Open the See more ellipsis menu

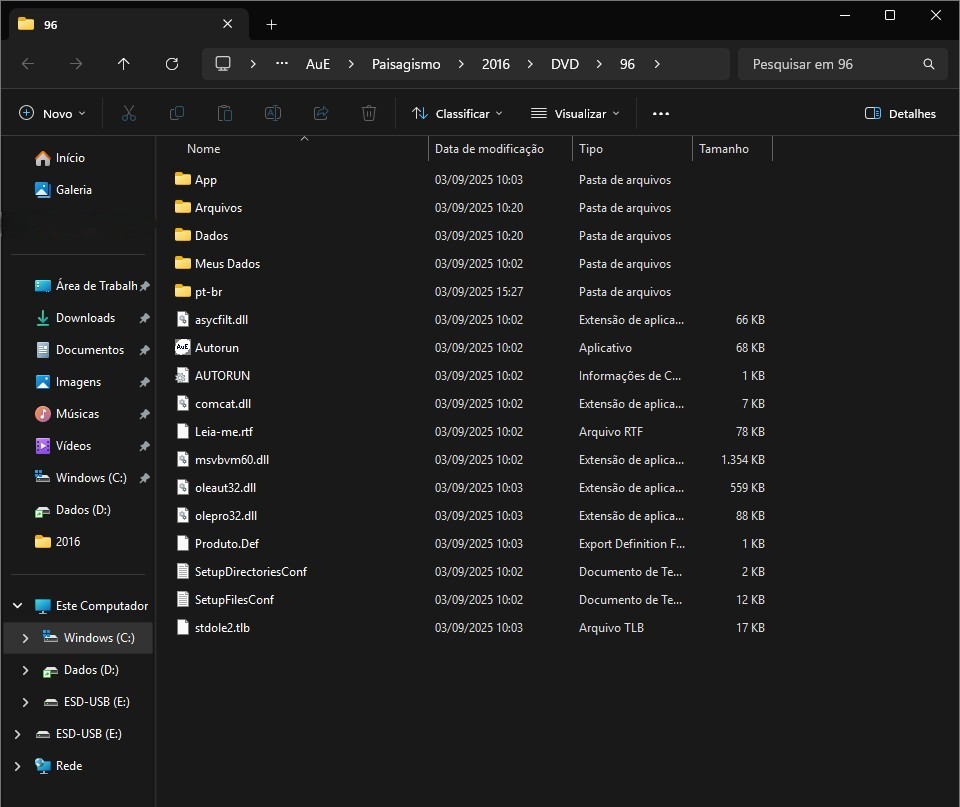(x=660, y=113)
